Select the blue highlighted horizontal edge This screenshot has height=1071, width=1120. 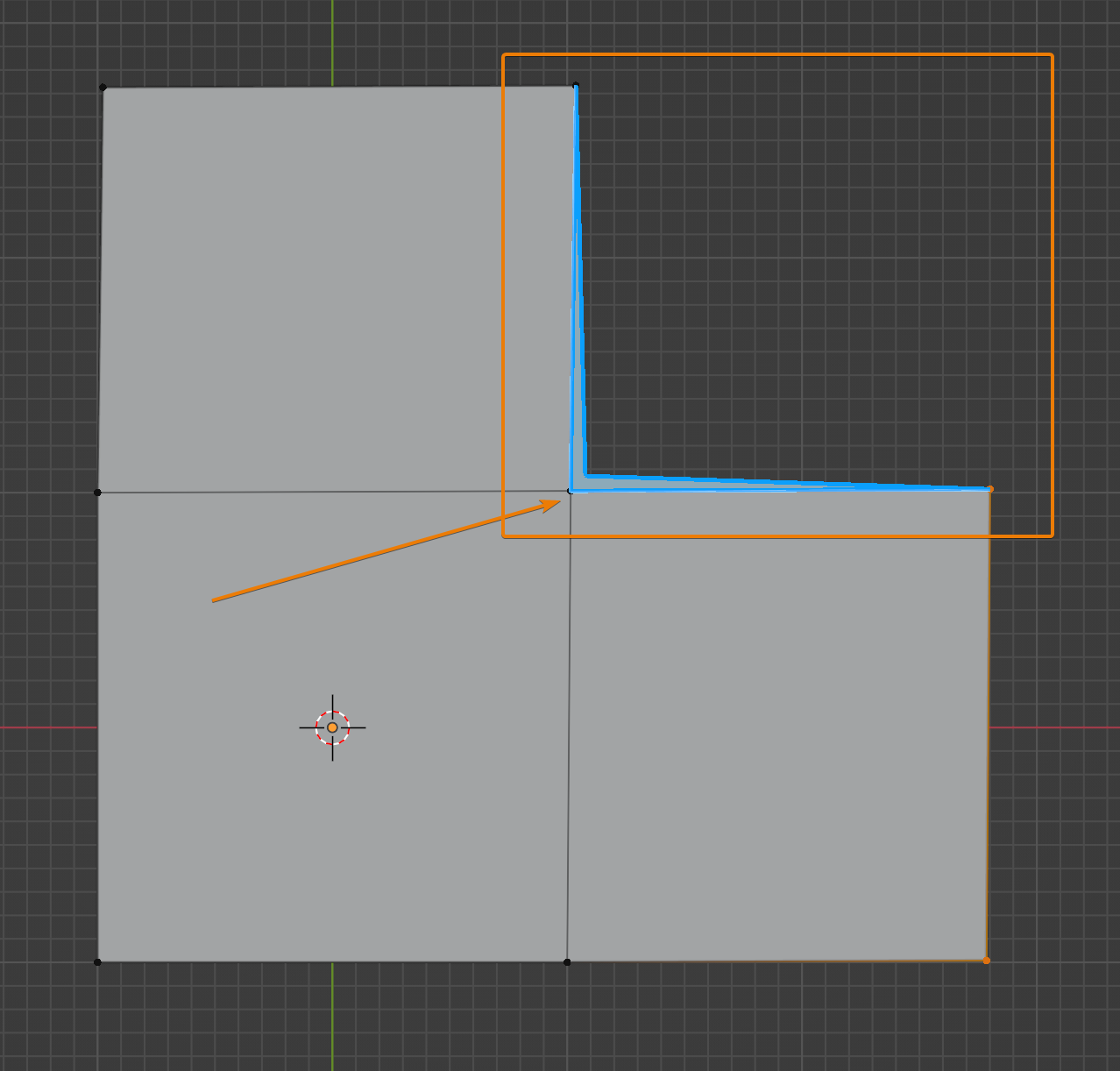(x=780, y=487)
